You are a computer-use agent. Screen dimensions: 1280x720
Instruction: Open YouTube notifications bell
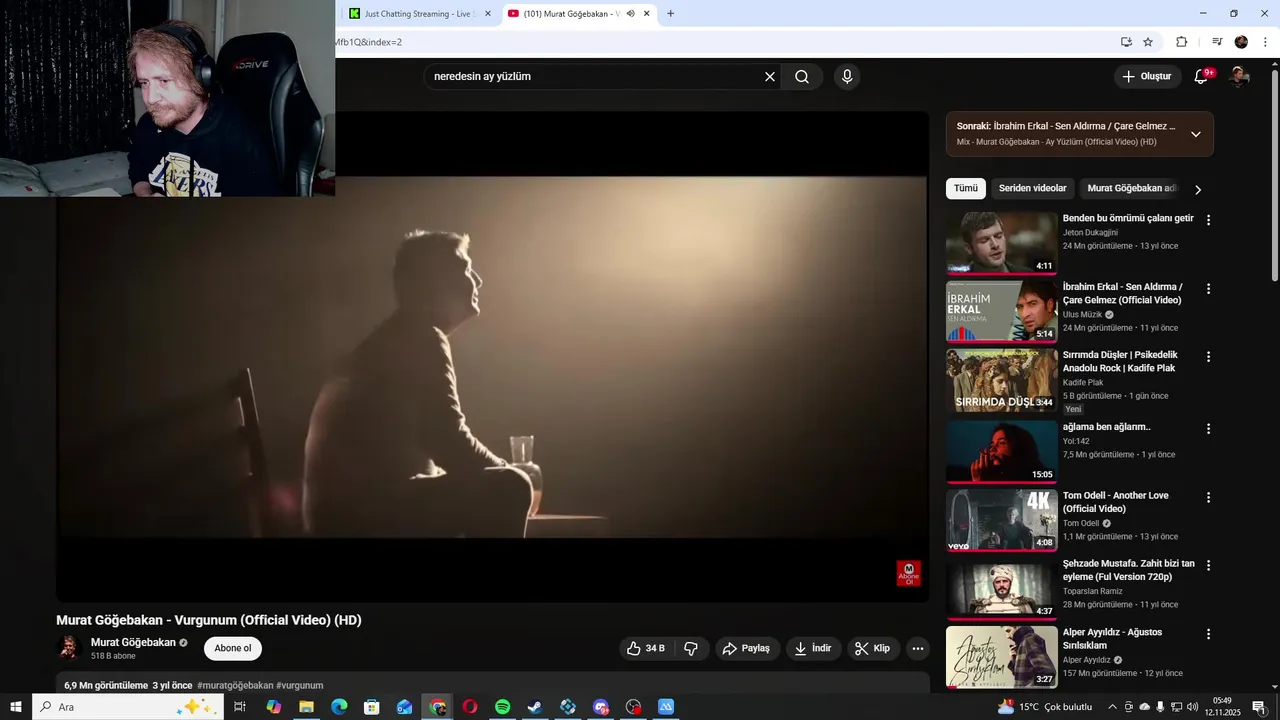tap(1202, 77)
